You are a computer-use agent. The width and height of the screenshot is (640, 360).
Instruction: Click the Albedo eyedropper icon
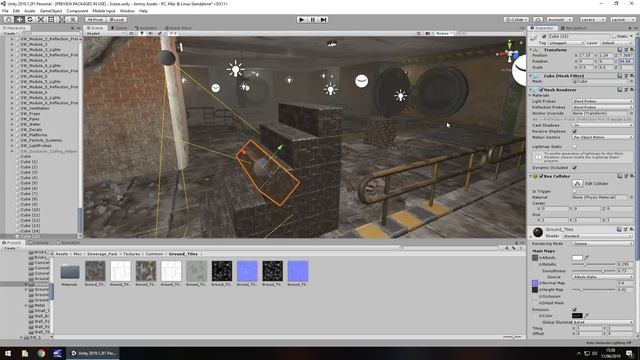tap(587, 258)
